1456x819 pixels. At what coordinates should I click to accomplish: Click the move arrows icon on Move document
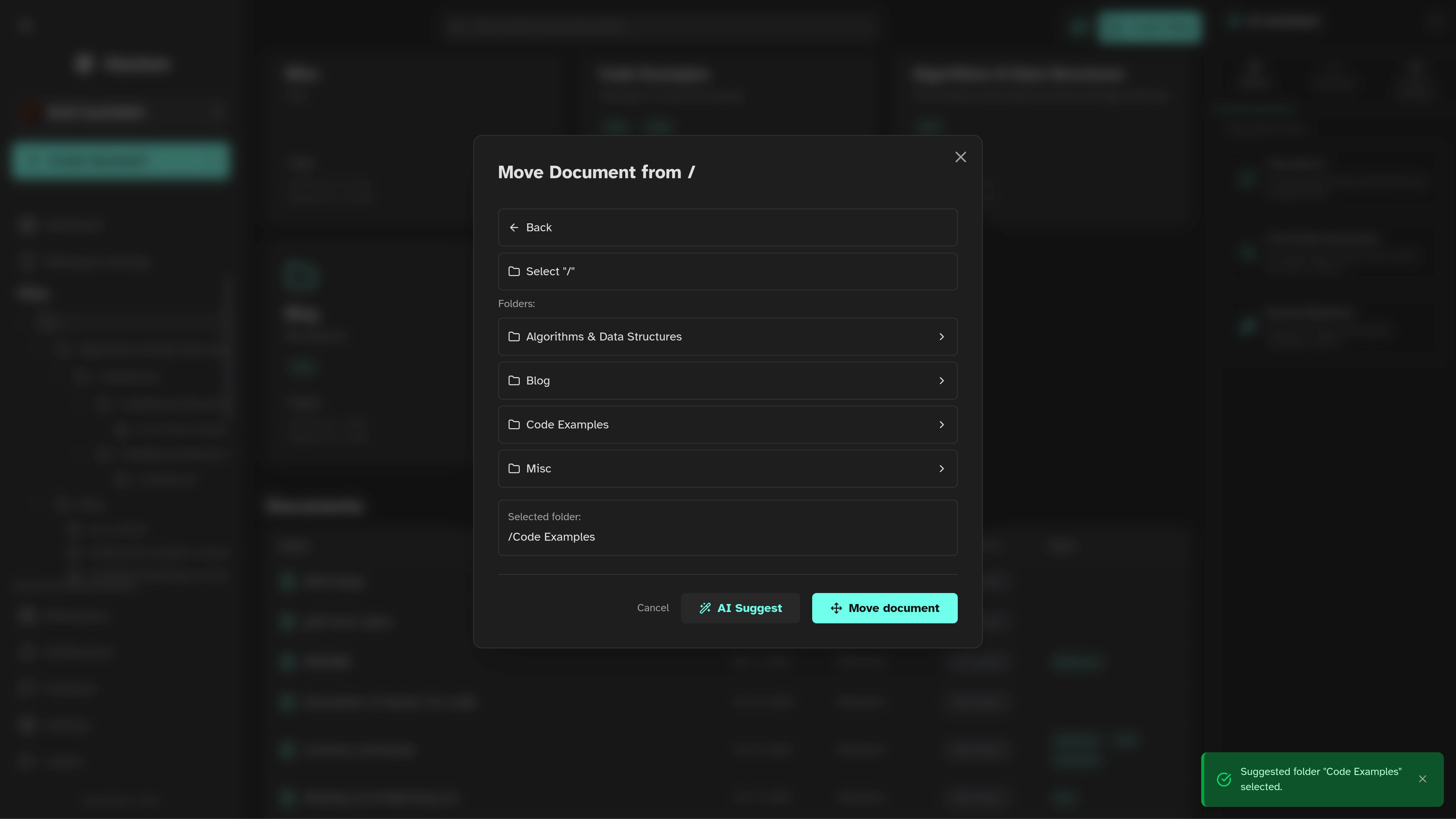point(836,608)
